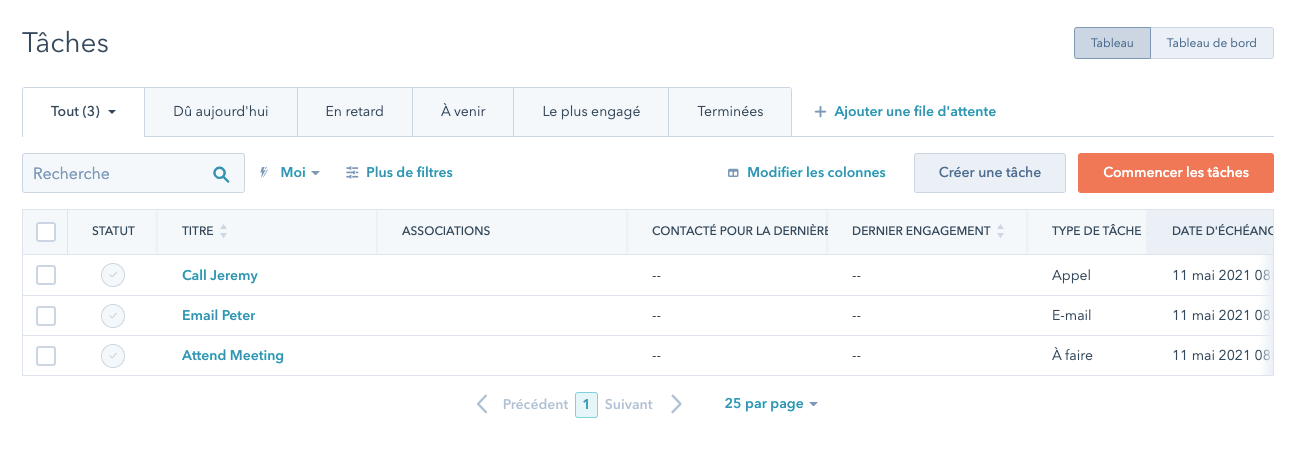Sort tasks by Titre column arrows
The image size is (1293, 472).
[223, 231]
